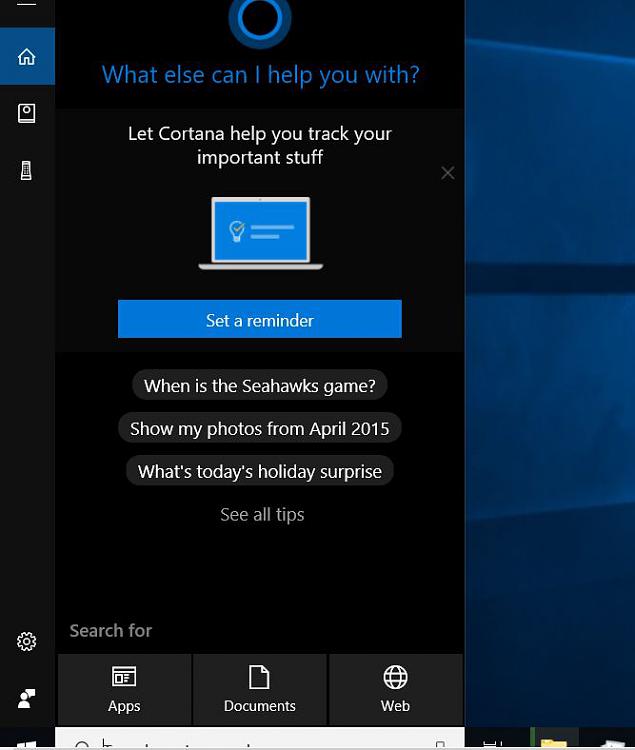Open the Devices icon in Cortana sidebar
Image resolution: width=635 pixels, height=750 pixels.
[27, 170]
